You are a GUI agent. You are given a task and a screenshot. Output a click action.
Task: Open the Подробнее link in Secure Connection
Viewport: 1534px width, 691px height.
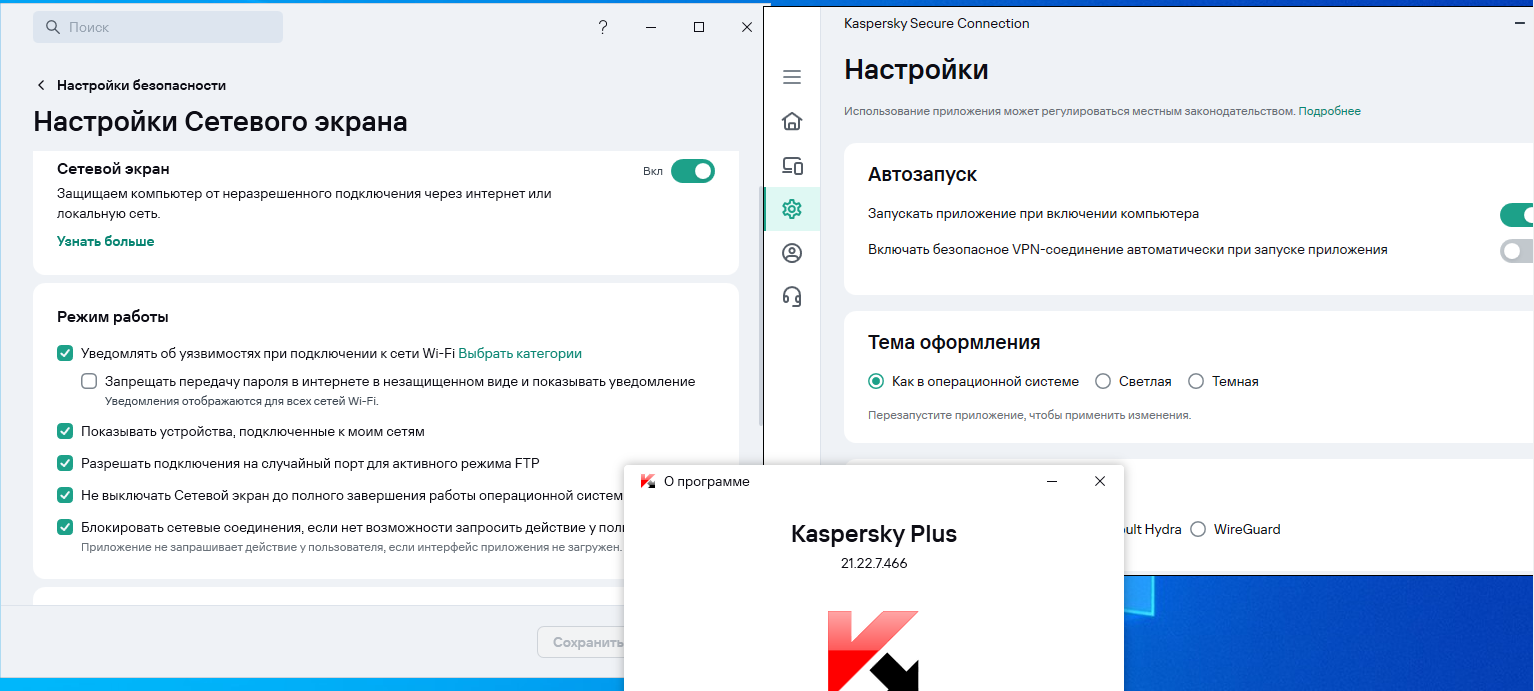1329,111
